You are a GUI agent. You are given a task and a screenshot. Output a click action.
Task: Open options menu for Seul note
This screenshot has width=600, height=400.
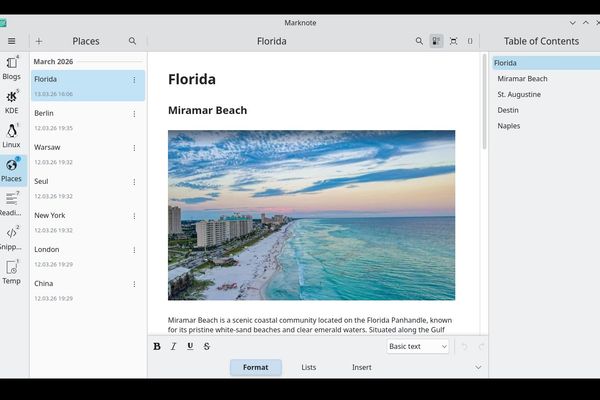coord(134,182)
